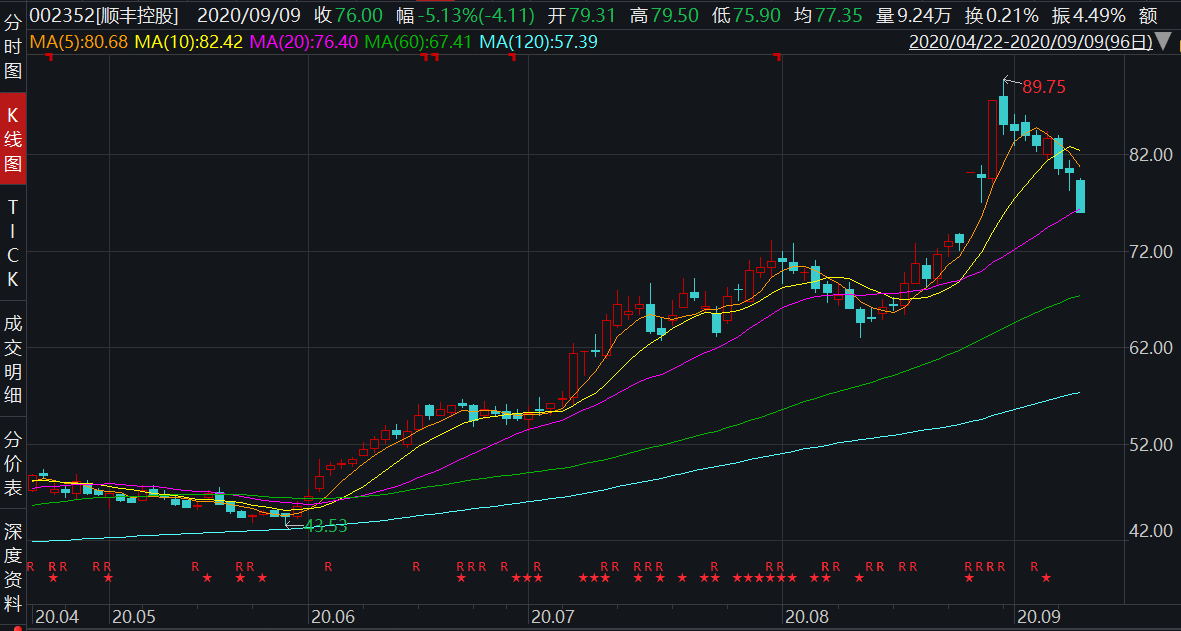Click the high price 高79.50

664,15
